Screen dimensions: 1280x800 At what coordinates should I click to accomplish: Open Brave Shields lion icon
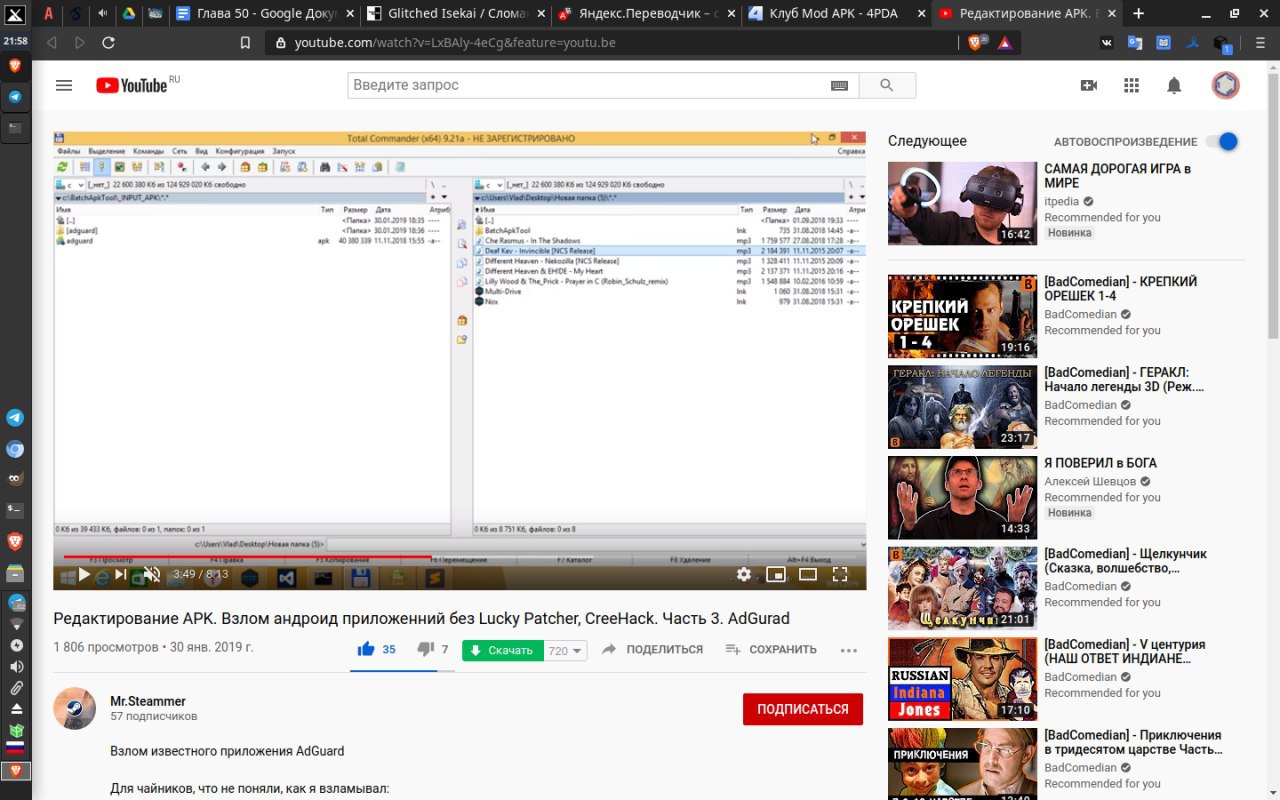tap(977, 43)
